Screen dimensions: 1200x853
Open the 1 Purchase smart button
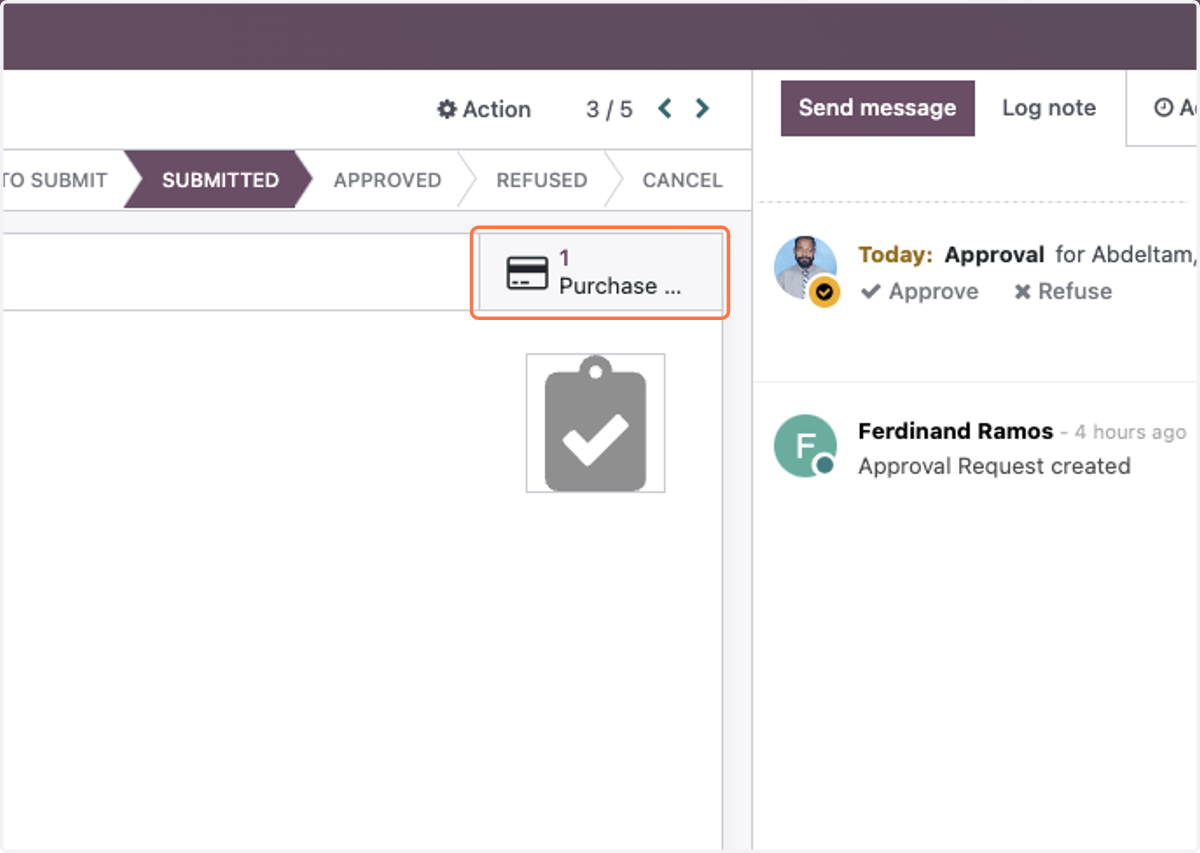[601, 272]
